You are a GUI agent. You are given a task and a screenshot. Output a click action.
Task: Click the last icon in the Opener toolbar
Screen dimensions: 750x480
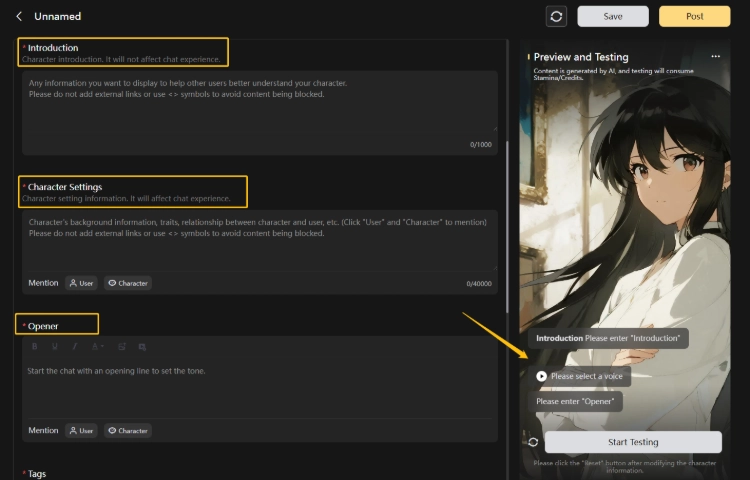[x=142, y=347]
